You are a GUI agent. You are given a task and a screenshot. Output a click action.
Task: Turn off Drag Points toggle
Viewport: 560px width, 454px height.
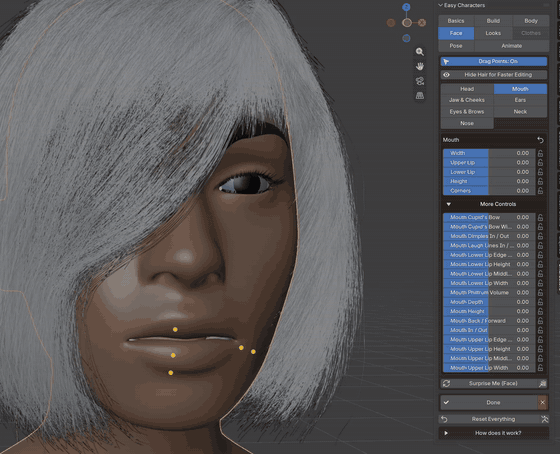[494, 61]
